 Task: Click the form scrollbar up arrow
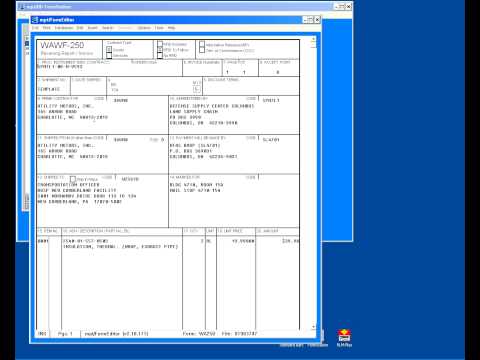pyautogui.click(x=313, y=40)
